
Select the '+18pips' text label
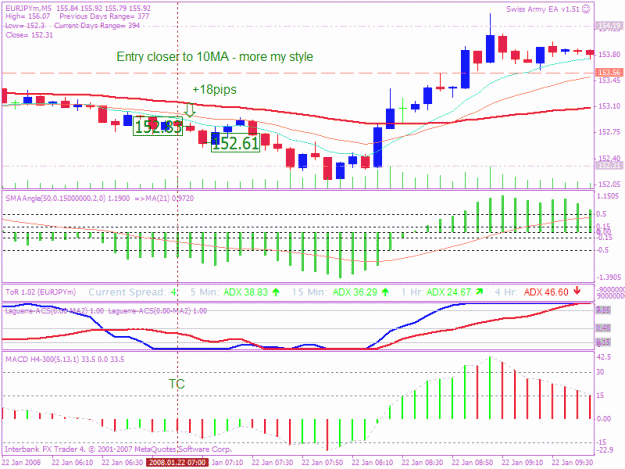(x=214, y=90)
